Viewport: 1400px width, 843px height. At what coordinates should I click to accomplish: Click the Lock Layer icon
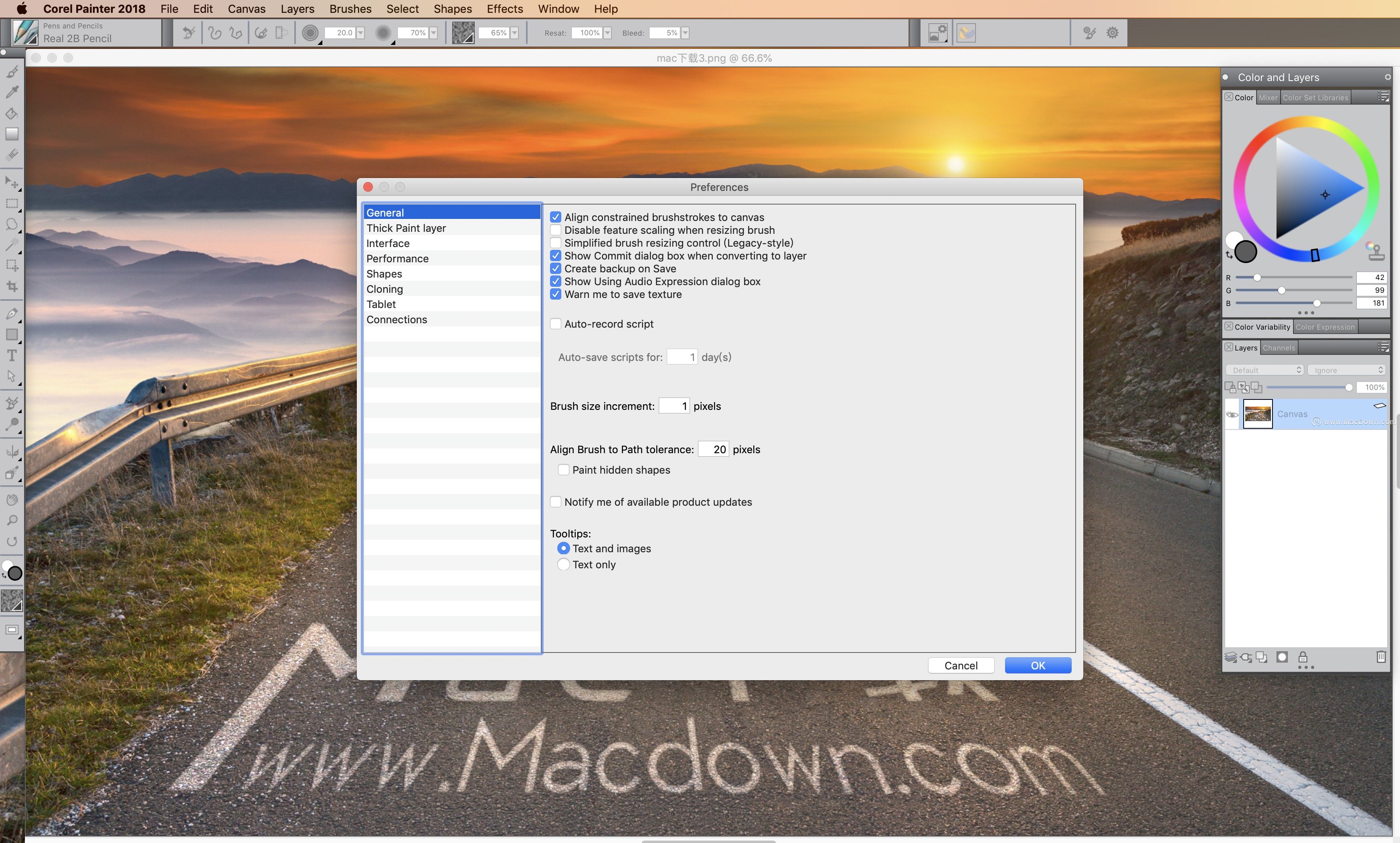(1303, 657)
